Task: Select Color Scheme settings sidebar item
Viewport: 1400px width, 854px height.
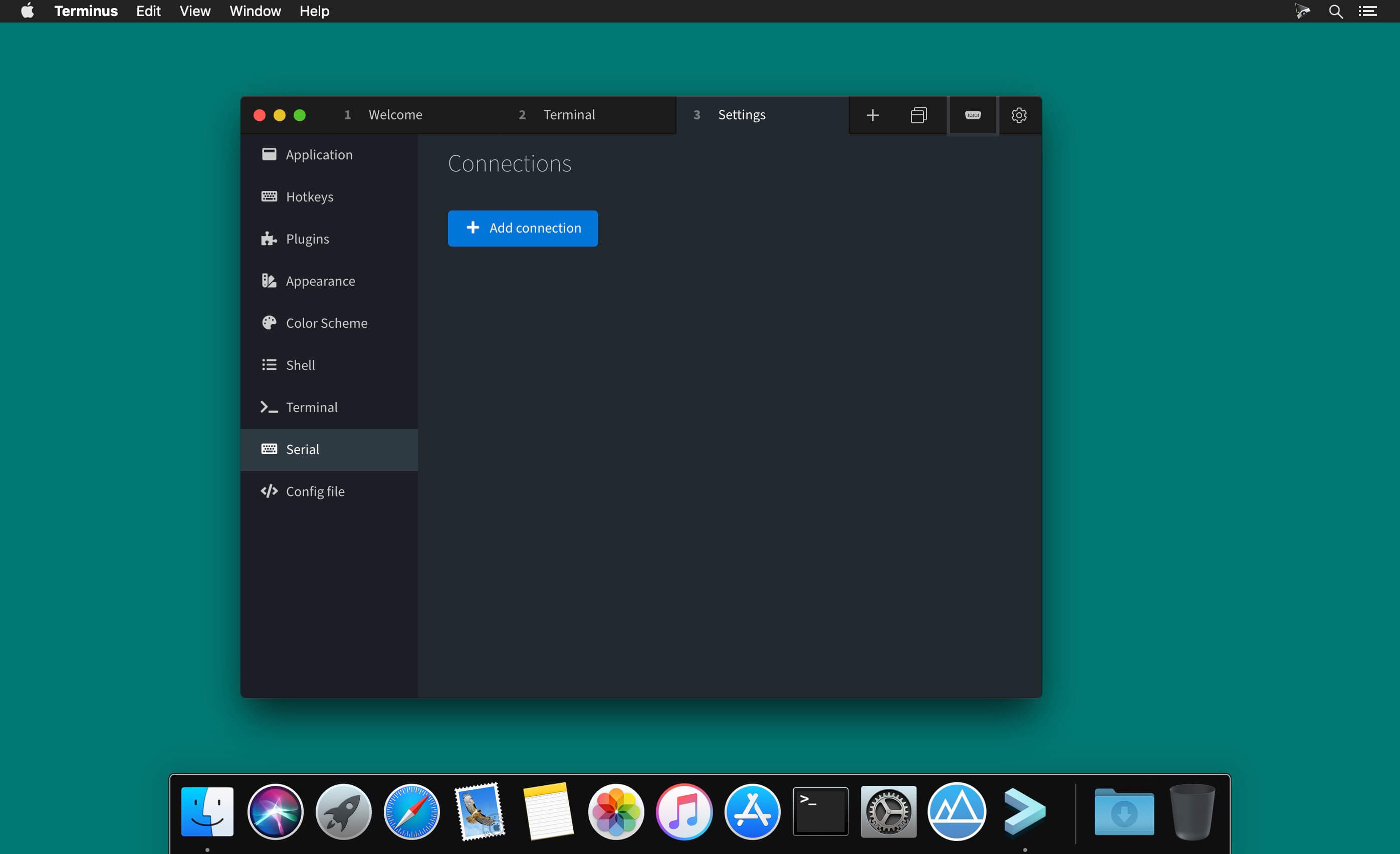Action: click(326, 323)
